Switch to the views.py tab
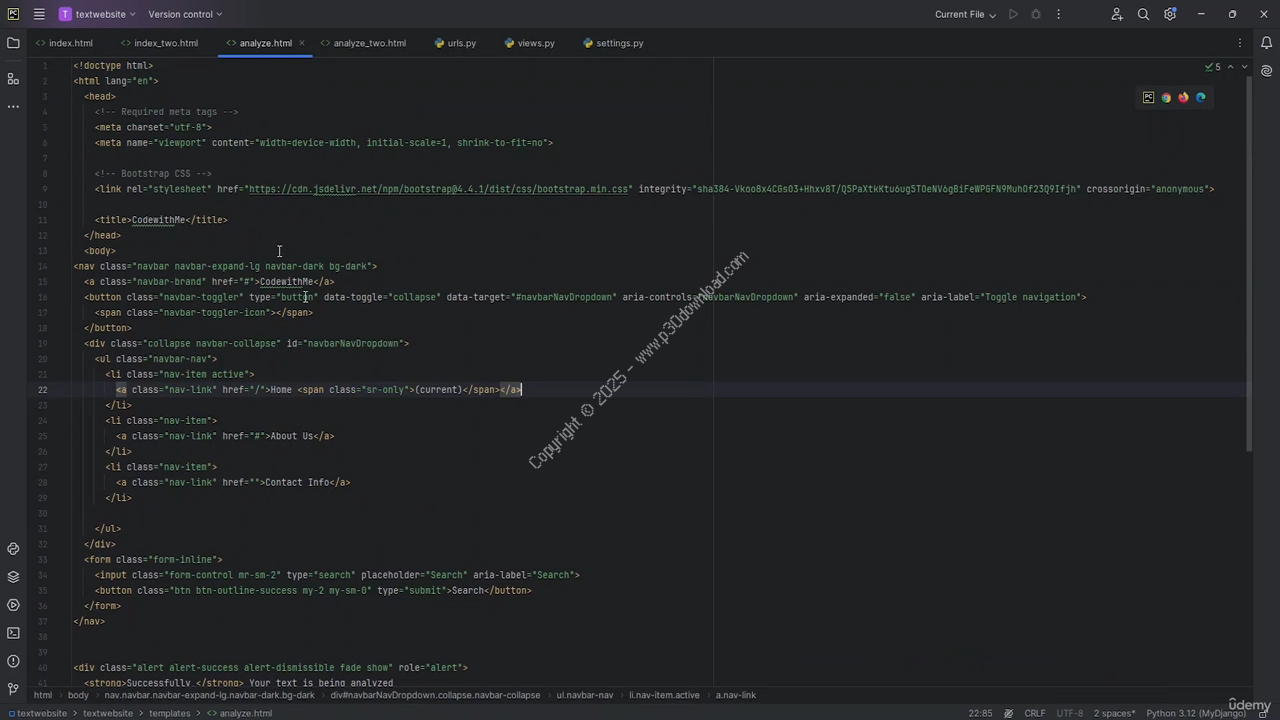 pyautogui.click(x=530, y=43)
